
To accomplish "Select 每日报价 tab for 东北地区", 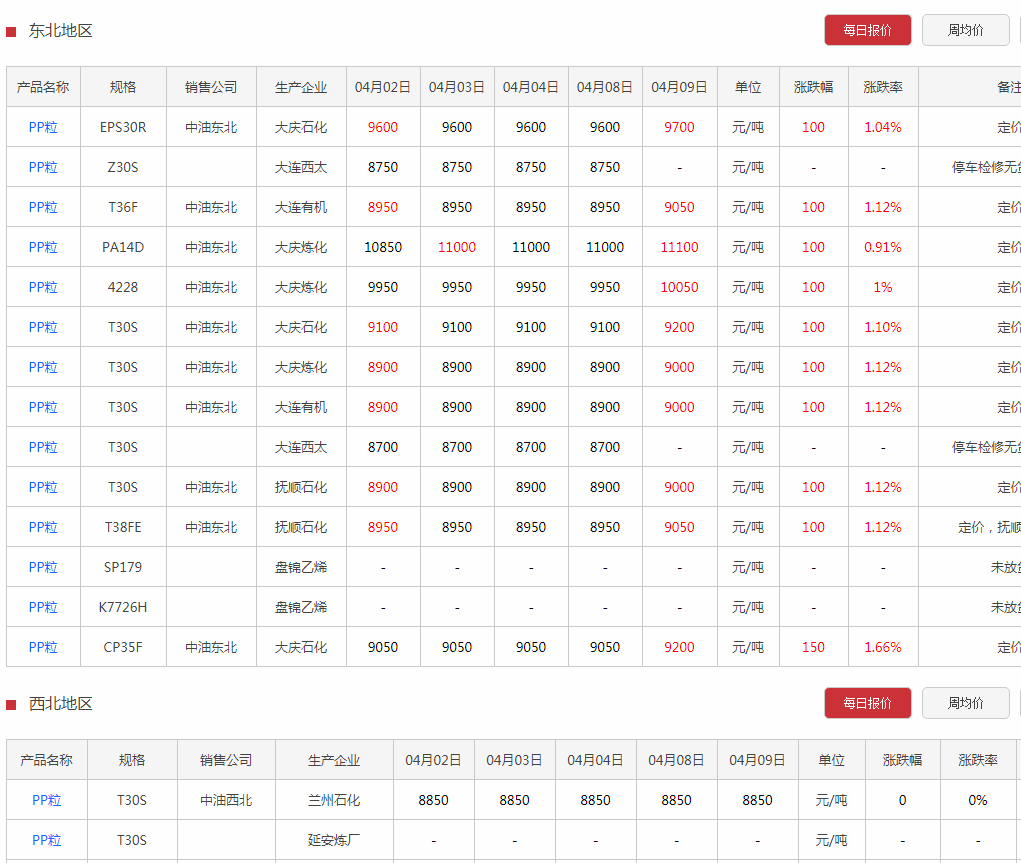I will click(867, 30).
